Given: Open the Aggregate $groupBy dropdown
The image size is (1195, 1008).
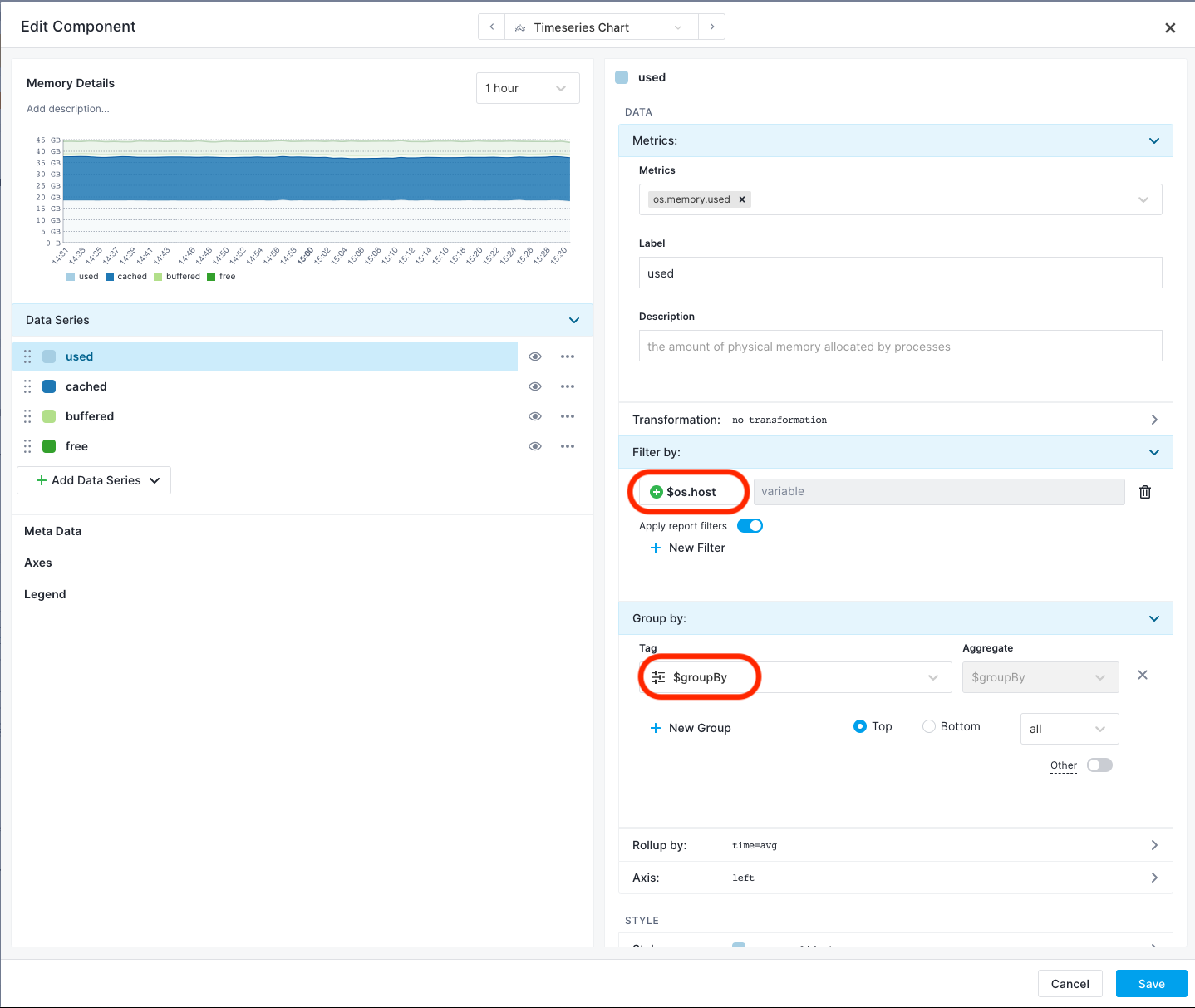Looking at the screenshot, I should click(1040, 677).
